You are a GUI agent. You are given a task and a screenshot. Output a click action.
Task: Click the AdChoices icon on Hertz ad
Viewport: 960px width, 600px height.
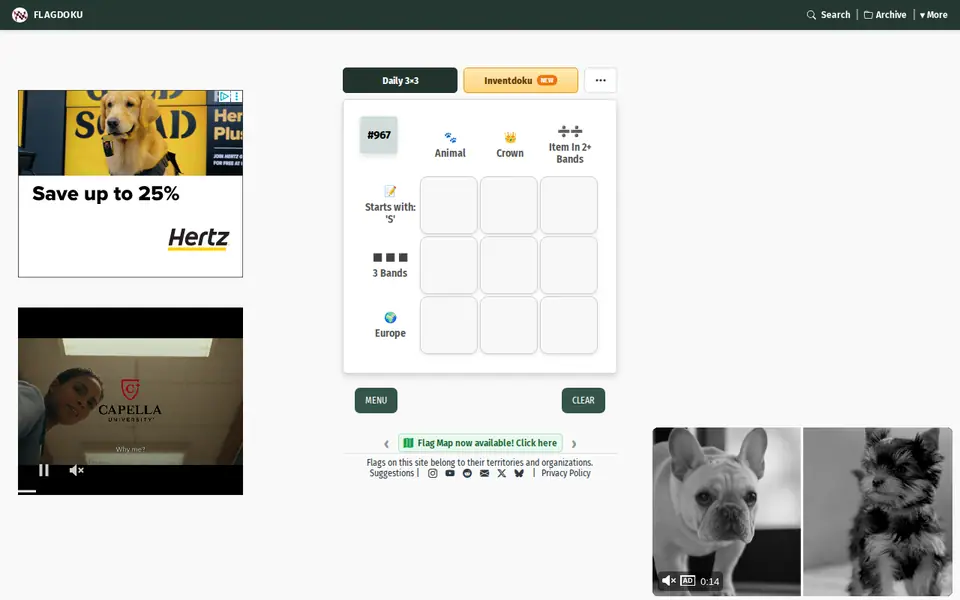[x=224, y=96]
